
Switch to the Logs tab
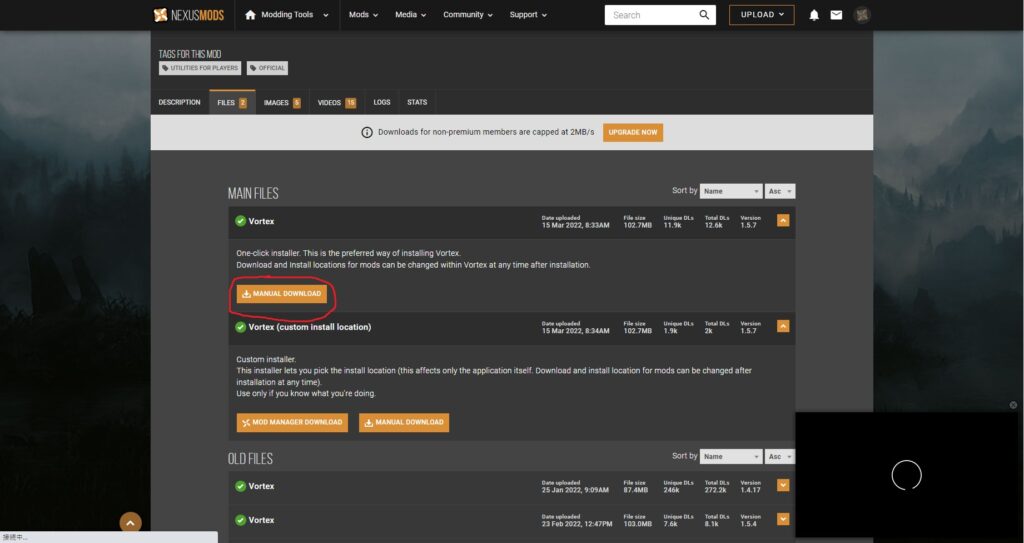pos(382,103)
